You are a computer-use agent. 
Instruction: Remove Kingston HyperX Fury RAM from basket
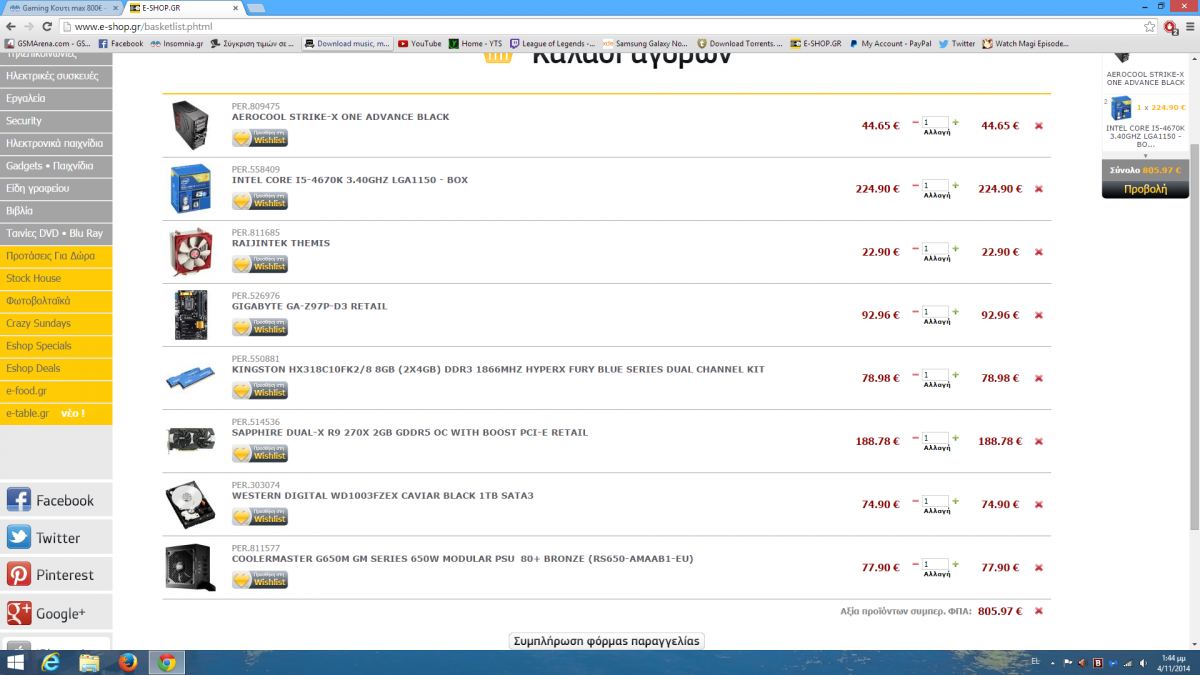click(1039, 378)
